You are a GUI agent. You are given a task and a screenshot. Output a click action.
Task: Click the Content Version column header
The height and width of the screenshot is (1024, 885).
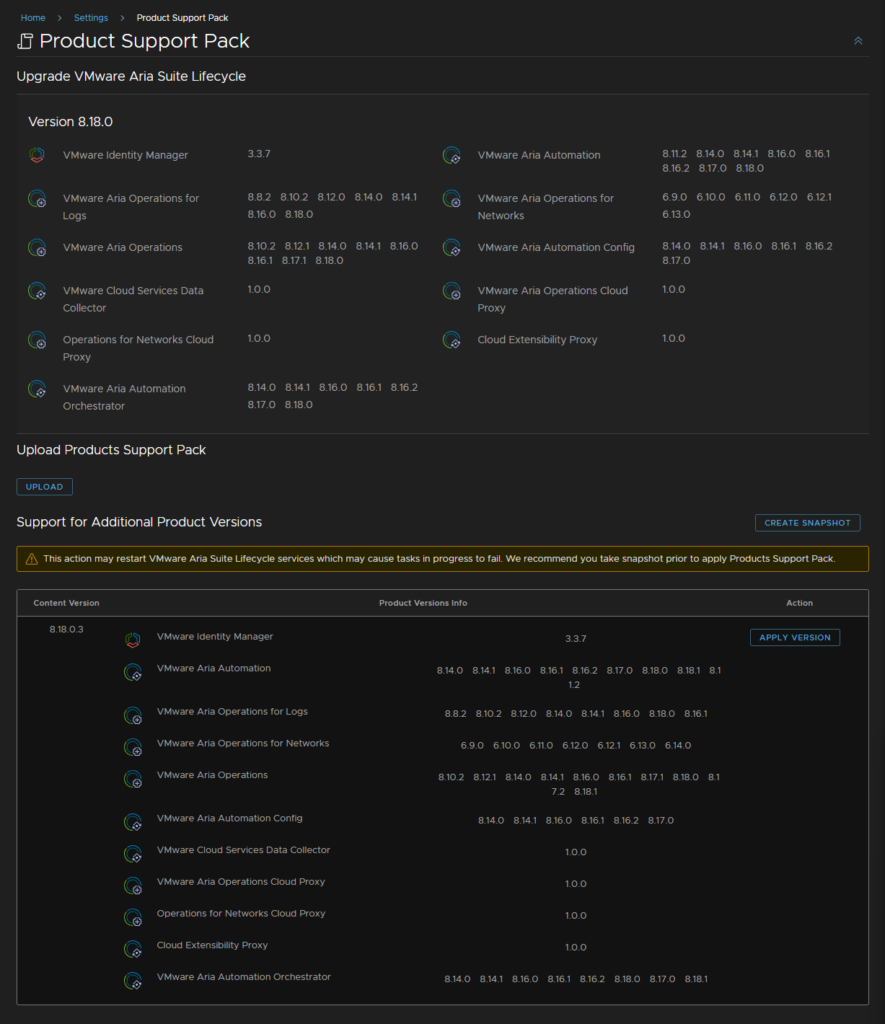click(x=66, y=603)
